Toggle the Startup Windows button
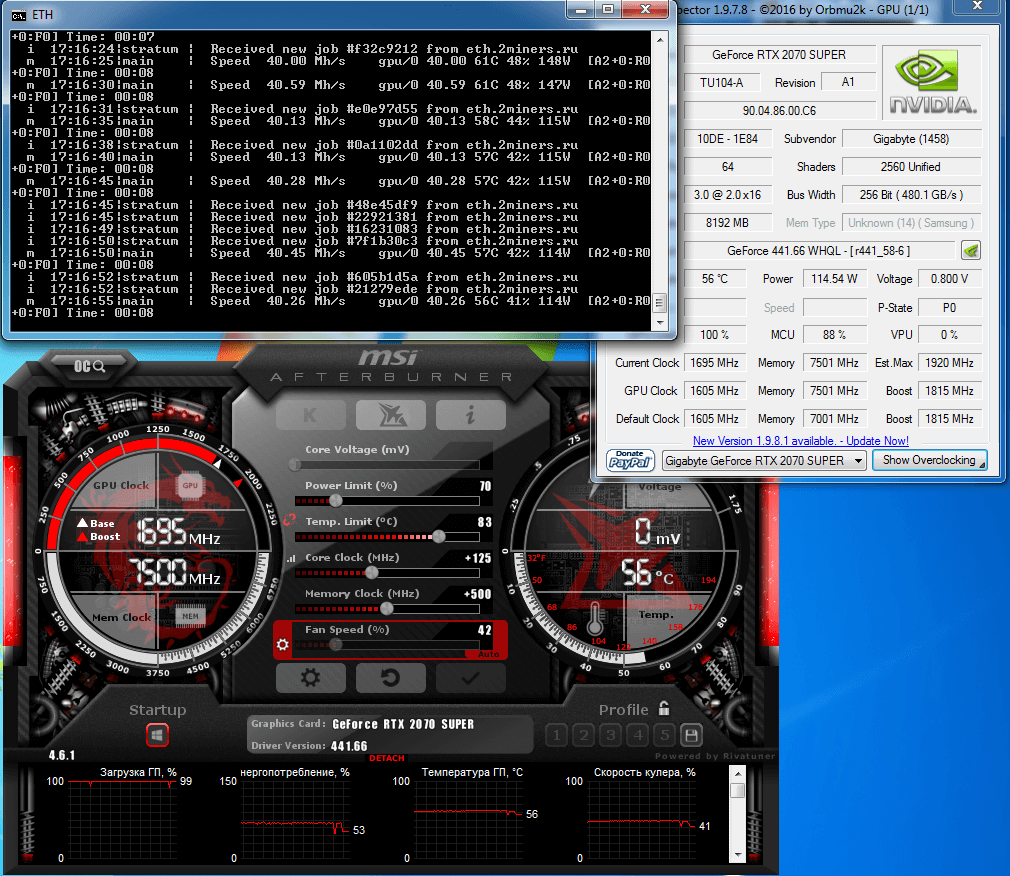This screenshot has width=1010, height=876. coord(158,736)
